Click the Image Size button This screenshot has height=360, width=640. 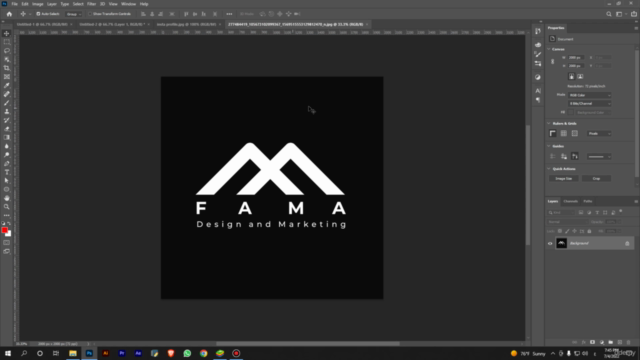[x=564, y=179]
